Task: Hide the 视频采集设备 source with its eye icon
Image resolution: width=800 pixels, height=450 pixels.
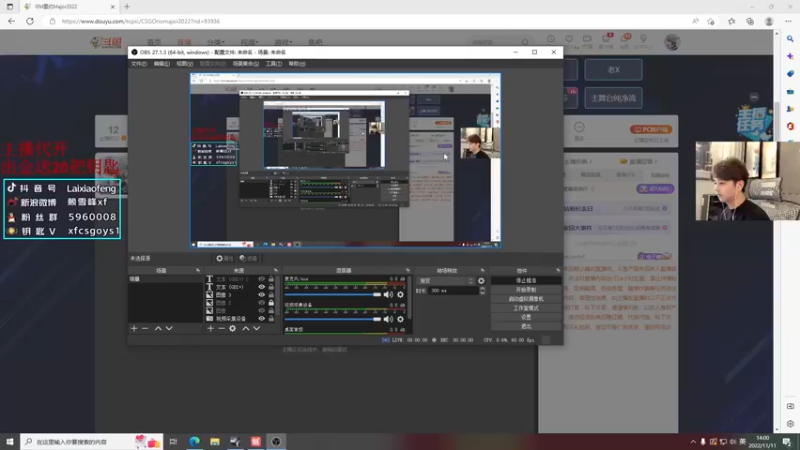Action: 261,318
